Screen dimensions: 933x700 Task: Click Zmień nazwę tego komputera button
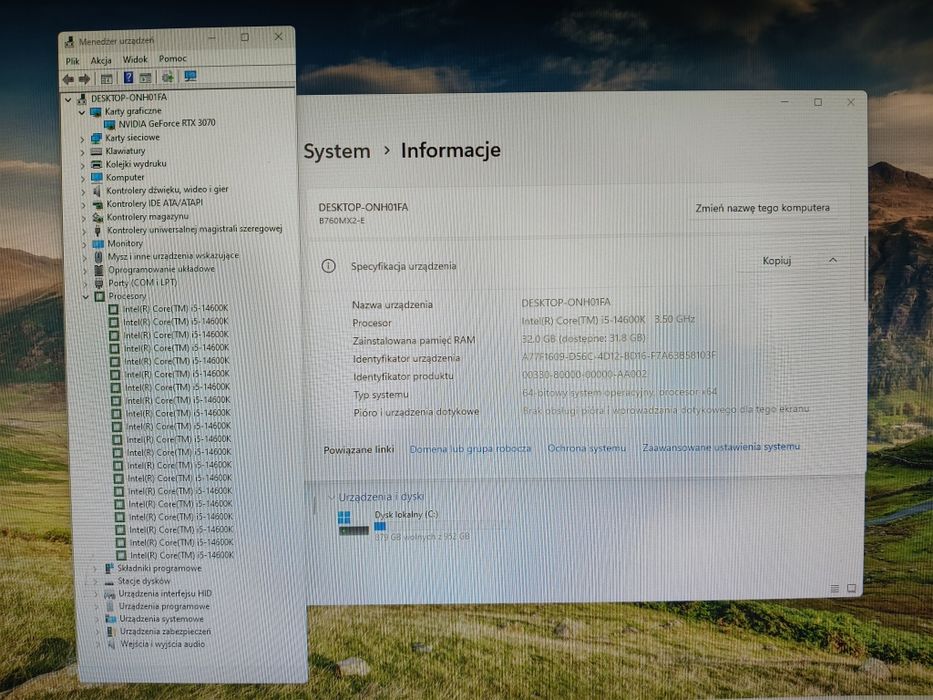click(x=762, y=208)
